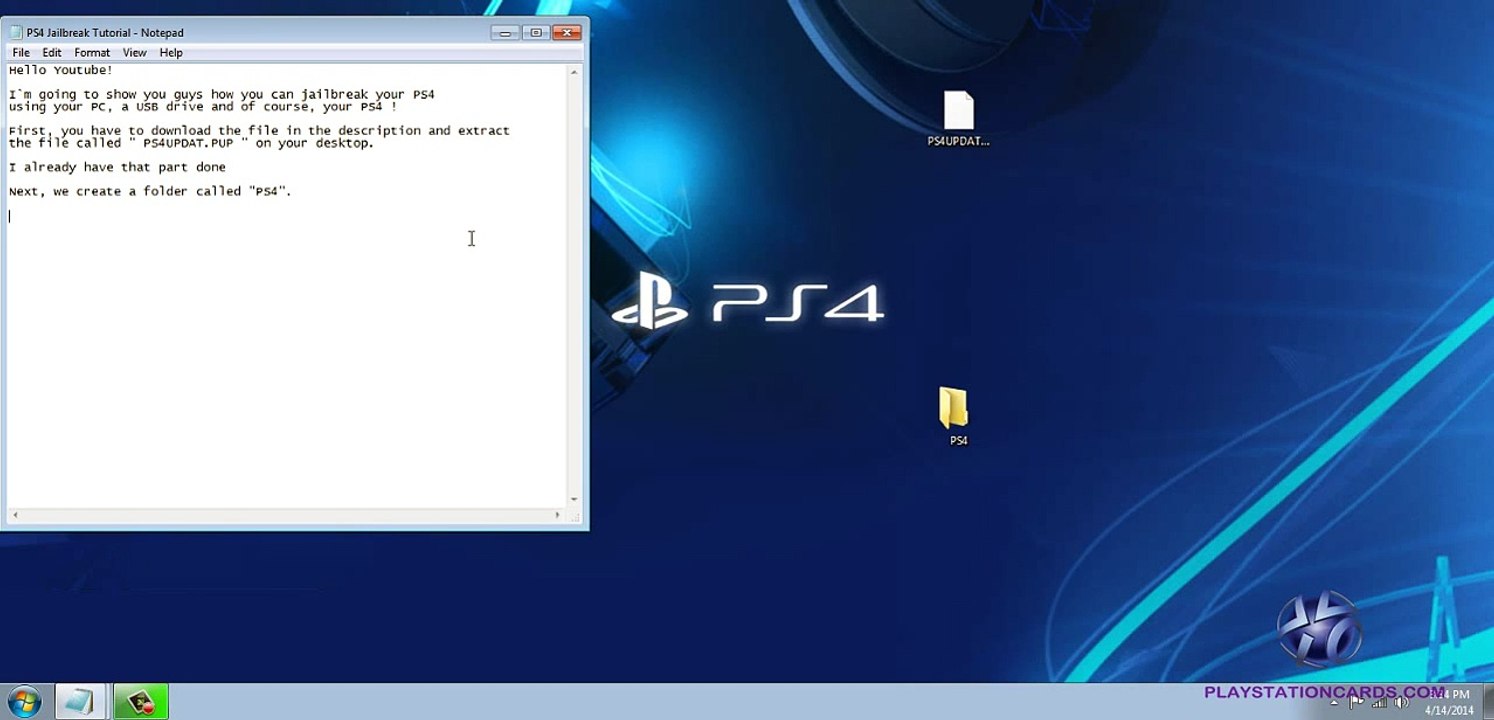Click the line "using your PC, a USB drive"
Screen dimensions: 1494x720
pyautogui.click(x=203, y=107)
